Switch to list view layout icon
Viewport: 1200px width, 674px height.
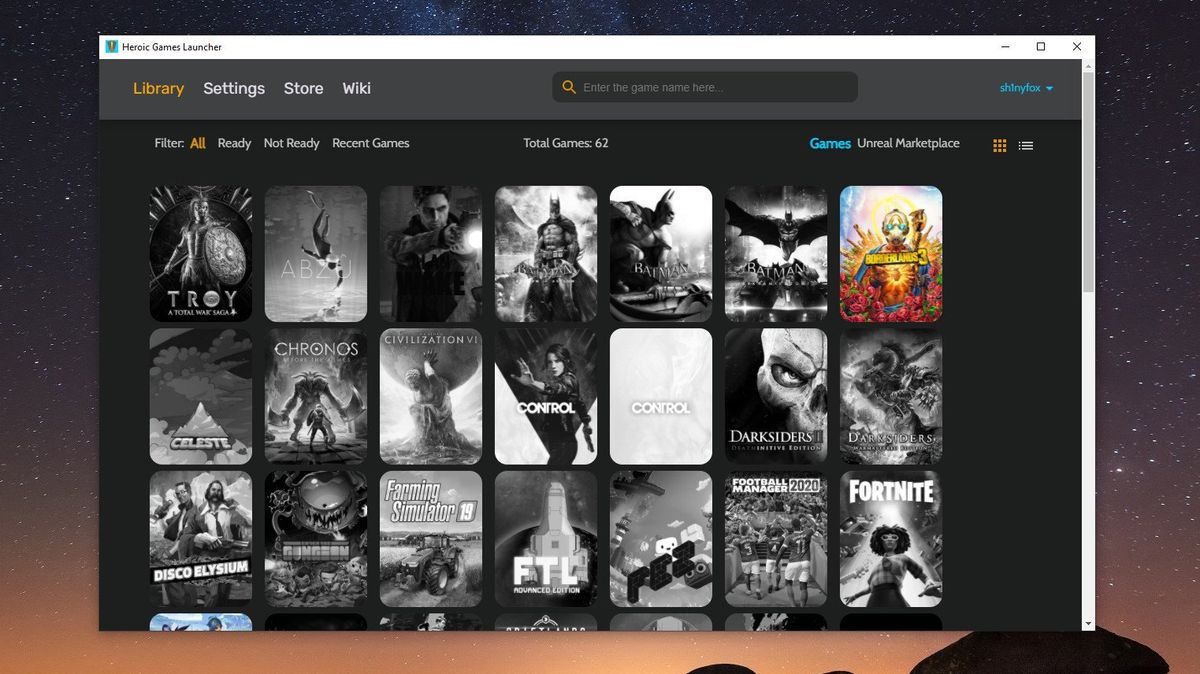(x=1026, y=145)
